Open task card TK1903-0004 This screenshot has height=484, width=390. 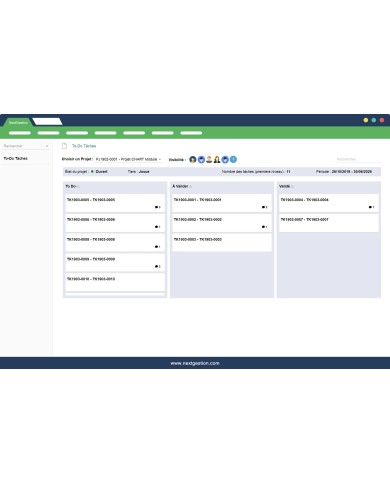(x=329, y=203)
